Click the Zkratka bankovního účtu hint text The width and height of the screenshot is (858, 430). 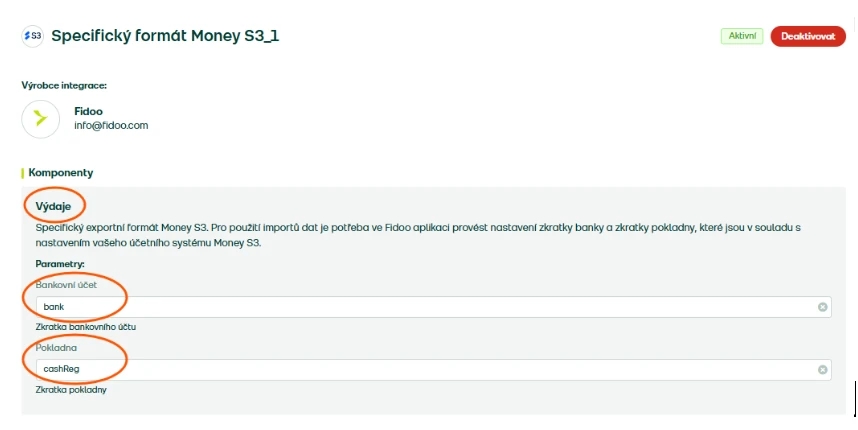tap(86, 327)
